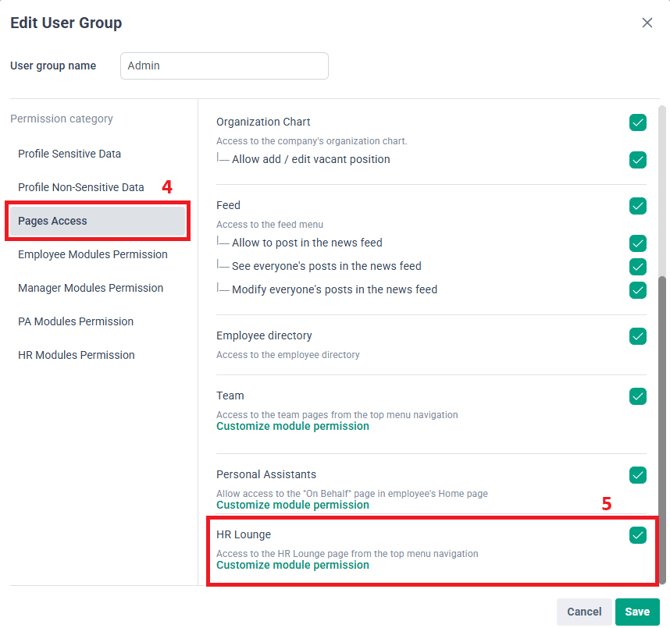Close the Edit User Group dialog
This screenshot has height=628, width=670.
646,23
